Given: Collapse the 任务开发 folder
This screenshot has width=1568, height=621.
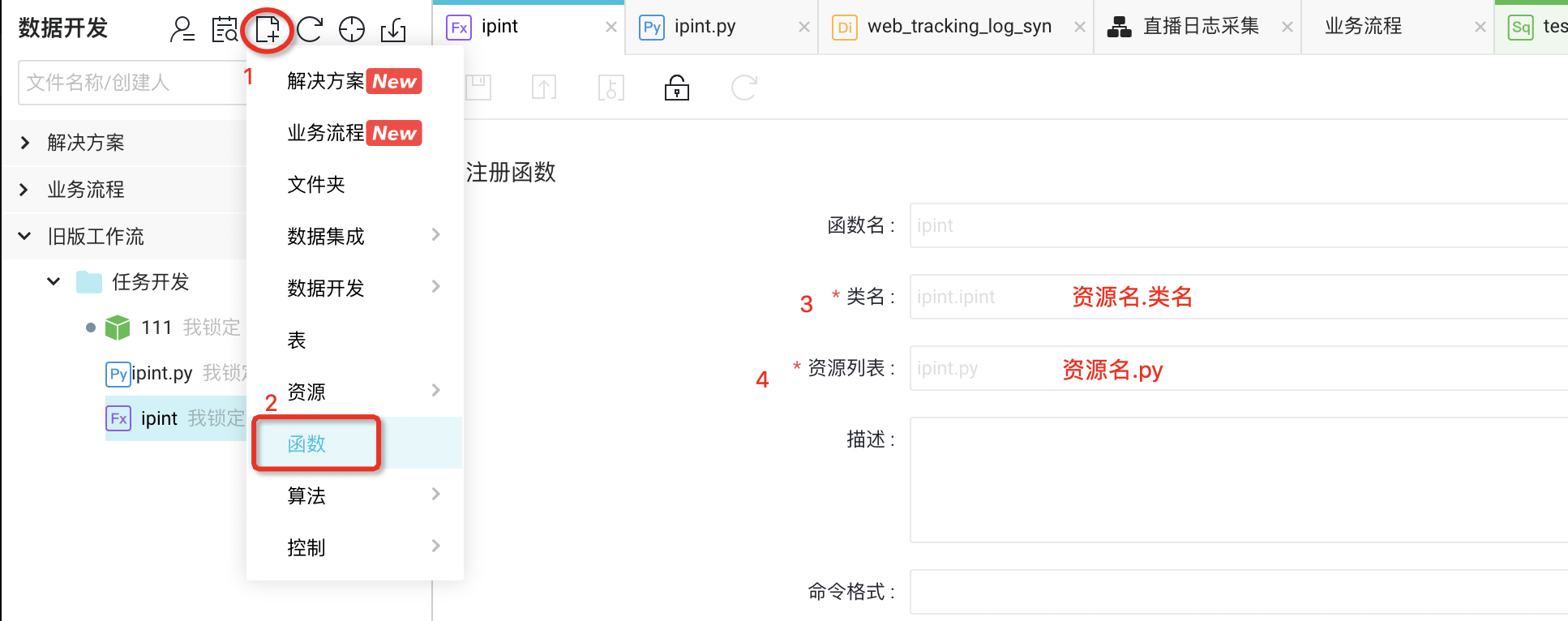Looking at the screenshot, I should (54, 281).
